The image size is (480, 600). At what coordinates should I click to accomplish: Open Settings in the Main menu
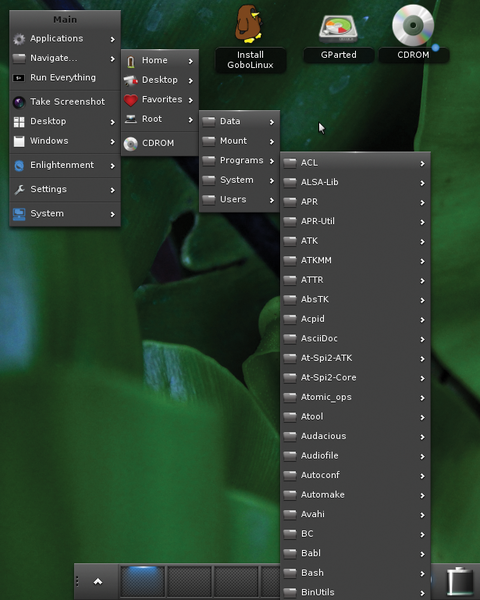point(65,189)
